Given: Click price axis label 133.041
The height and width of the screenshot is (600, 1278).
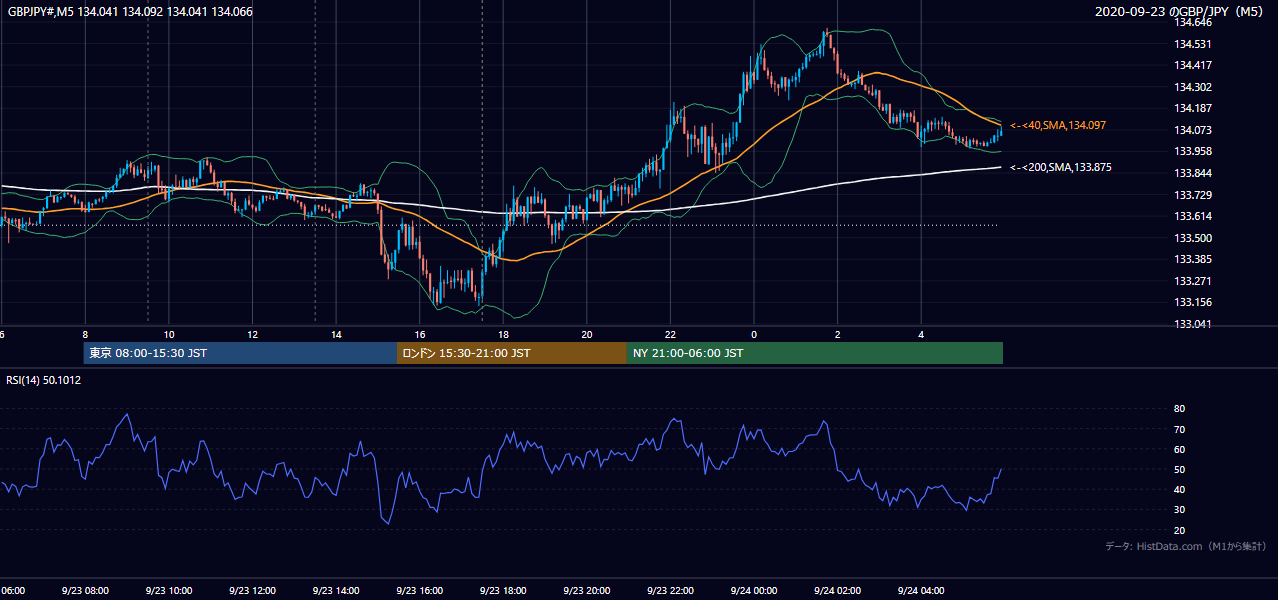Looking at the screenshot, I should click(1192, 324).
